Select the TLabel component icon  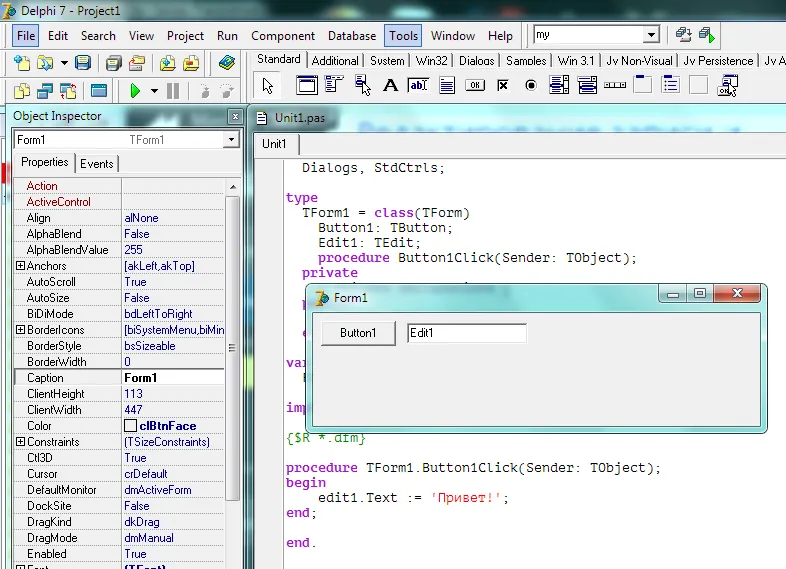tap(391, 85)
